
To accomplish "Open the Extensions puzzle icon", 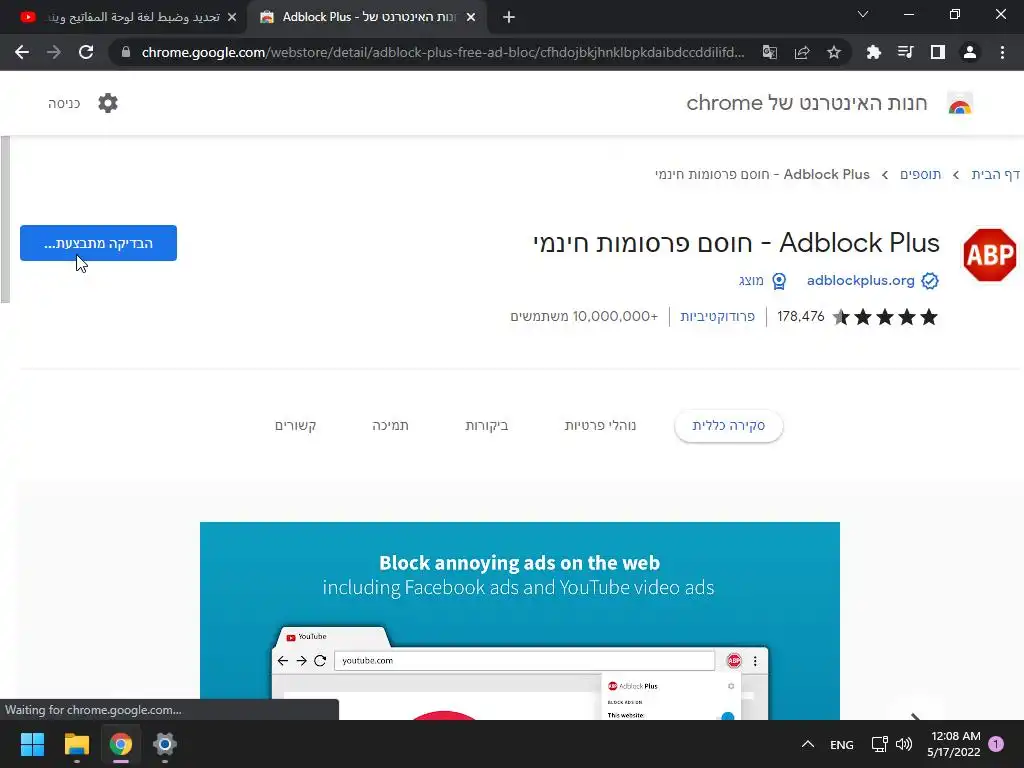I will tap(874, 52).
